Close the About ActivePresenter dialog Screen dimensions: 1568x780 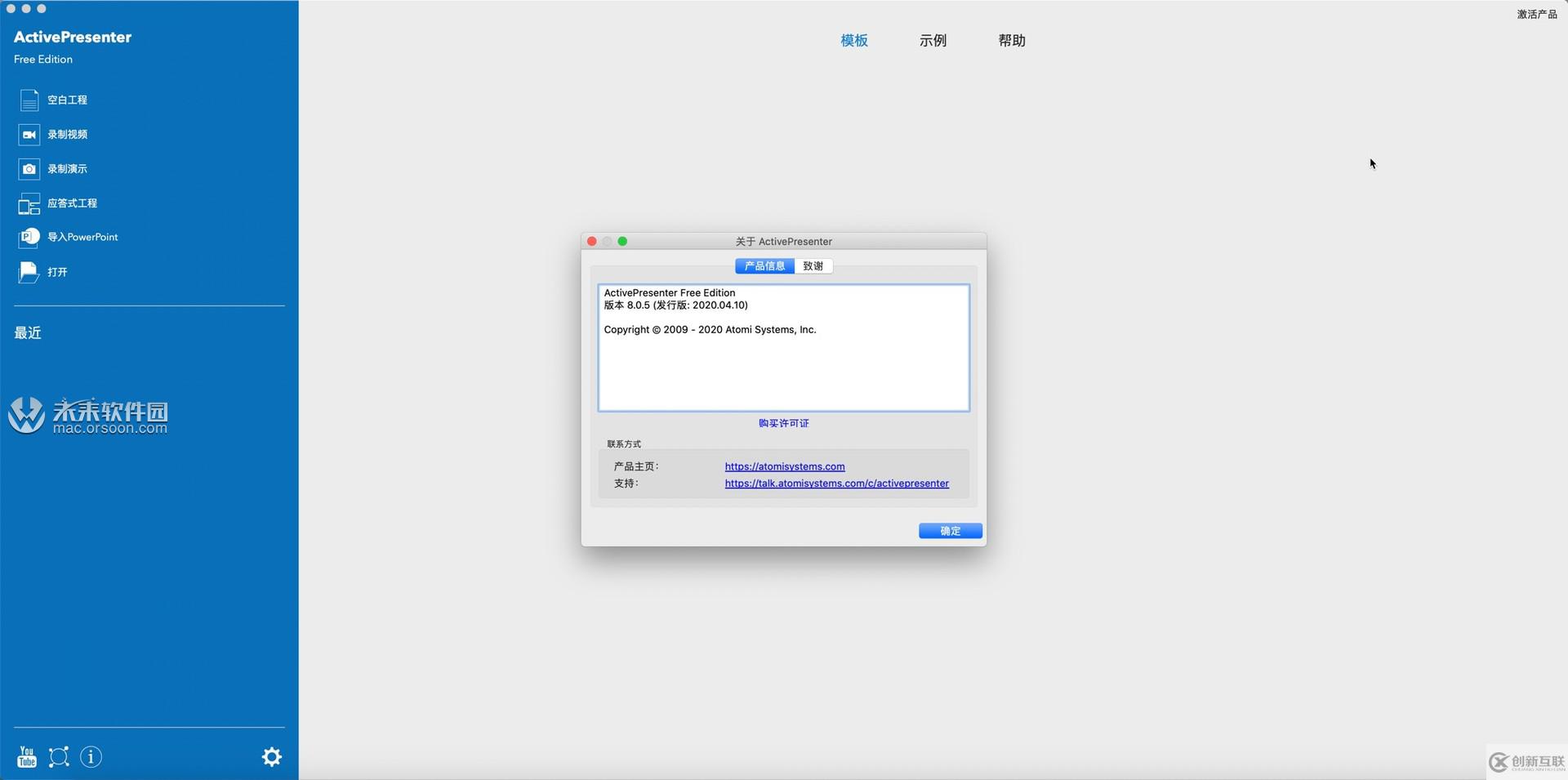pyautogui.click(x=592, y=242)
